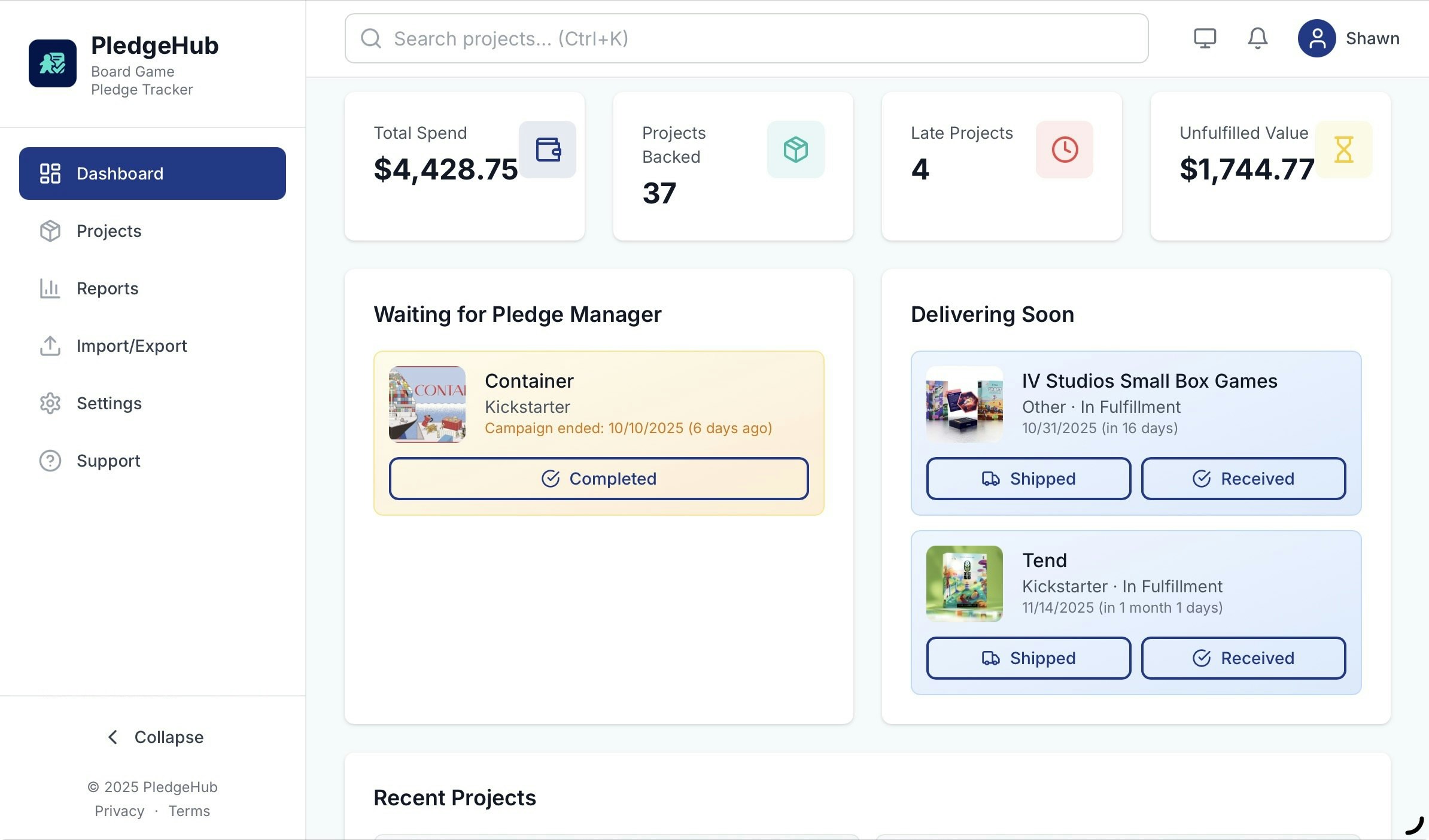The image size is (1429, 840).
Task: Open Settings via the gear icon
Action: click(50, 403)
